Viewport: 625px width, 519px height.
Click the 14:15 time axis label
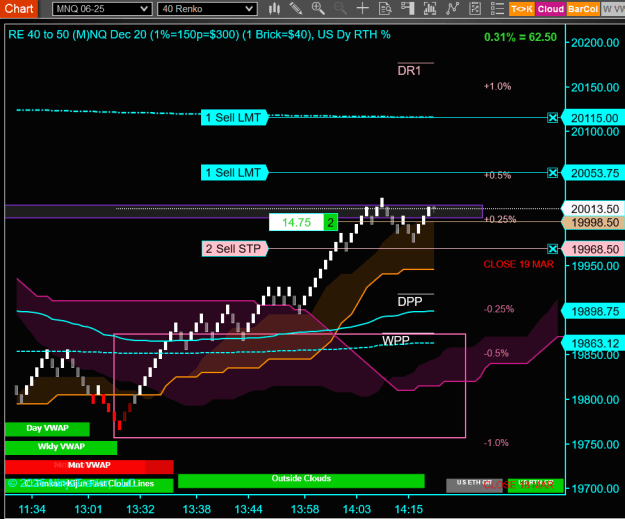click(408, 509)
